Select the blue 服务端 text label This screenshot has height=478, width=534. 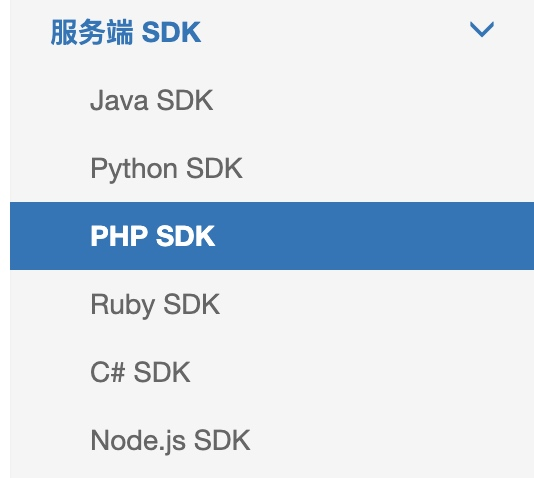click(x=92, y=32)
